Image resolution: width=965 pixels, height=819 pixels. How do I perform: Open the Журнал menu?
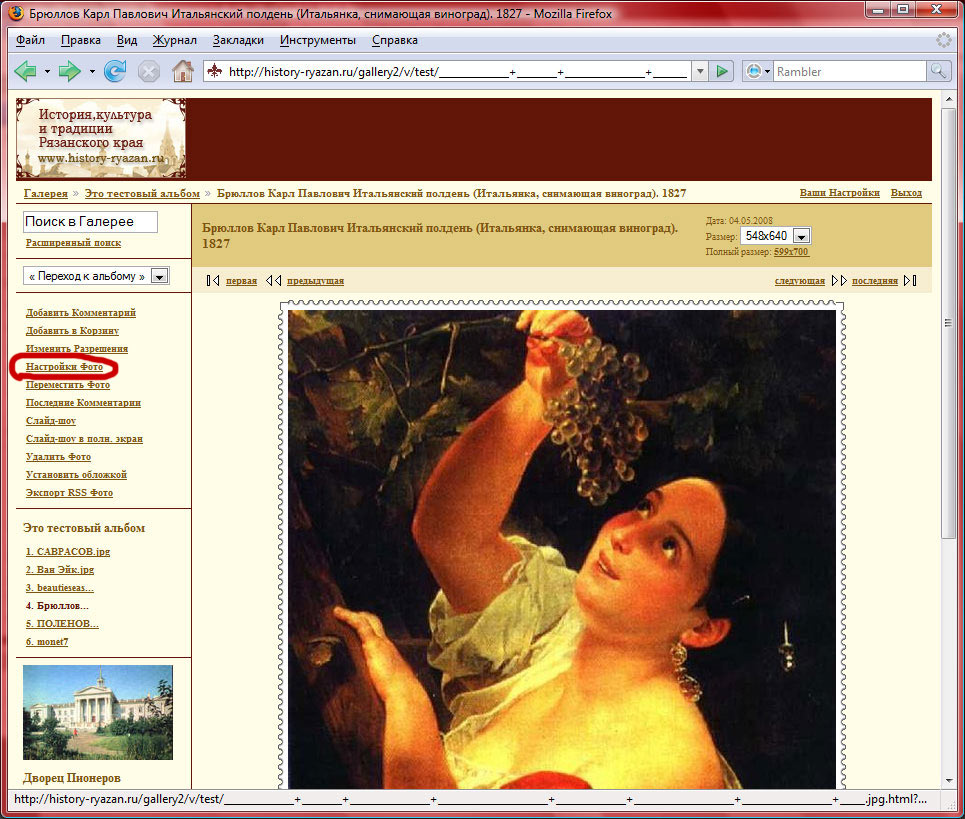[175, 40]
